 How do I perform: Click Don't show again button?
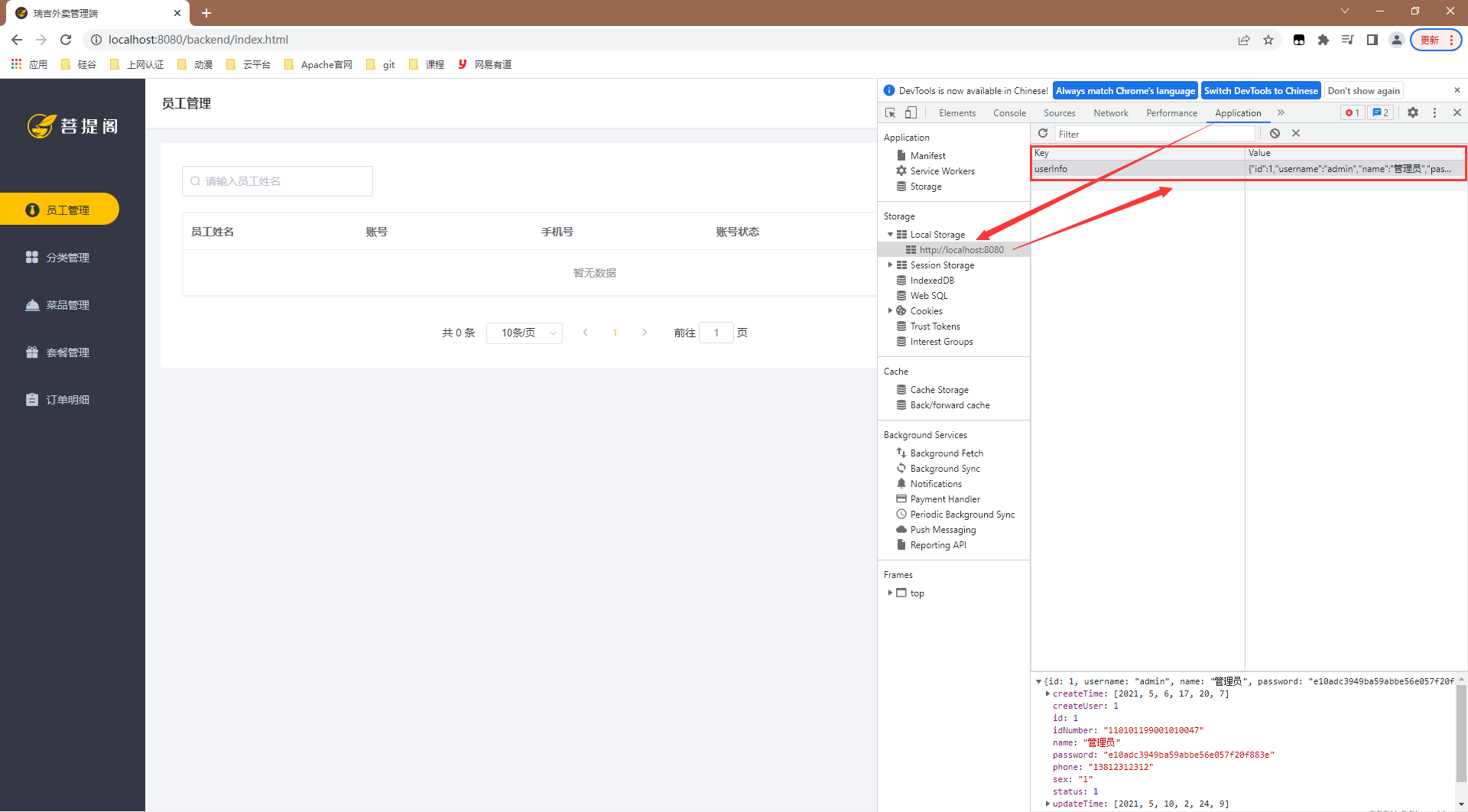pos(1363,90)
